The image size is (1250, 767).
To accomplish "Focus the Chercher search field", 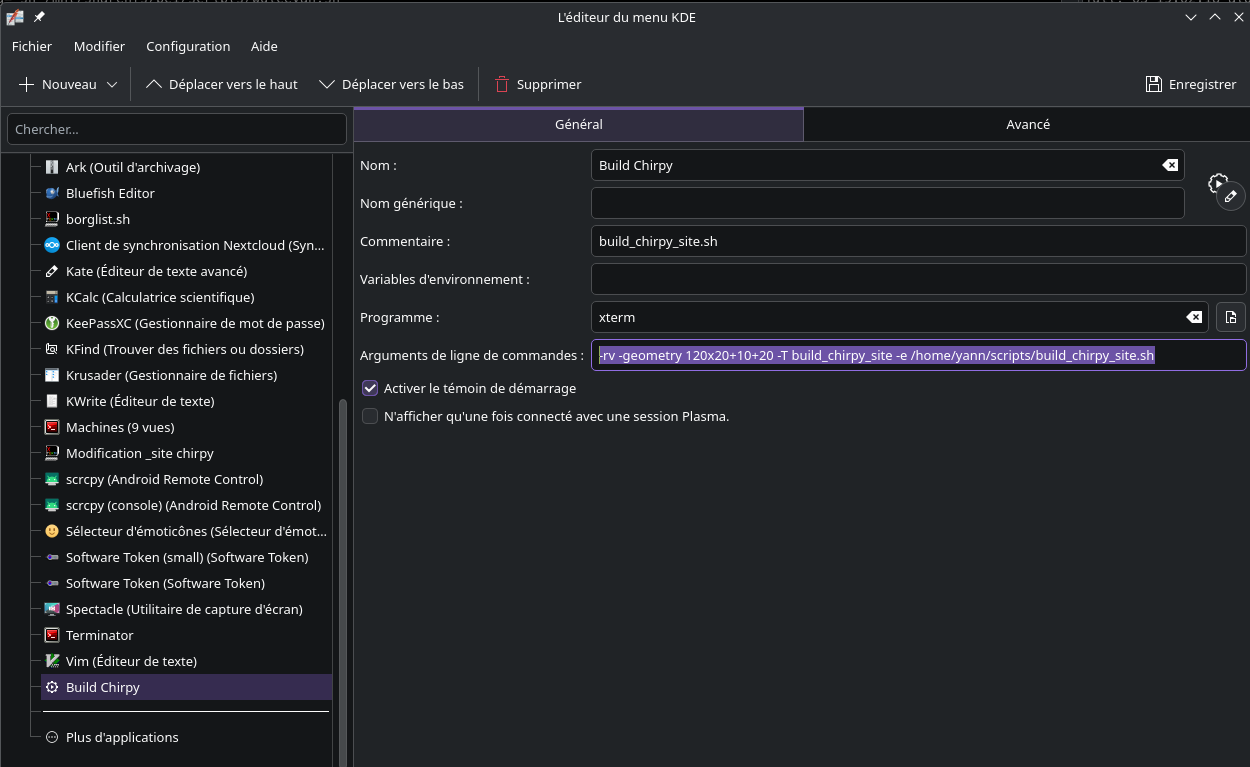I will click(177, 129).
